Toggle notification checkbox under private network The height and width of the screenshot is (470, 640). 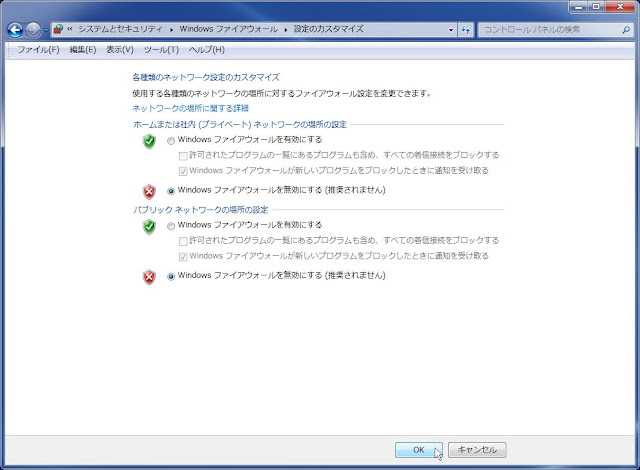point(183,171)
